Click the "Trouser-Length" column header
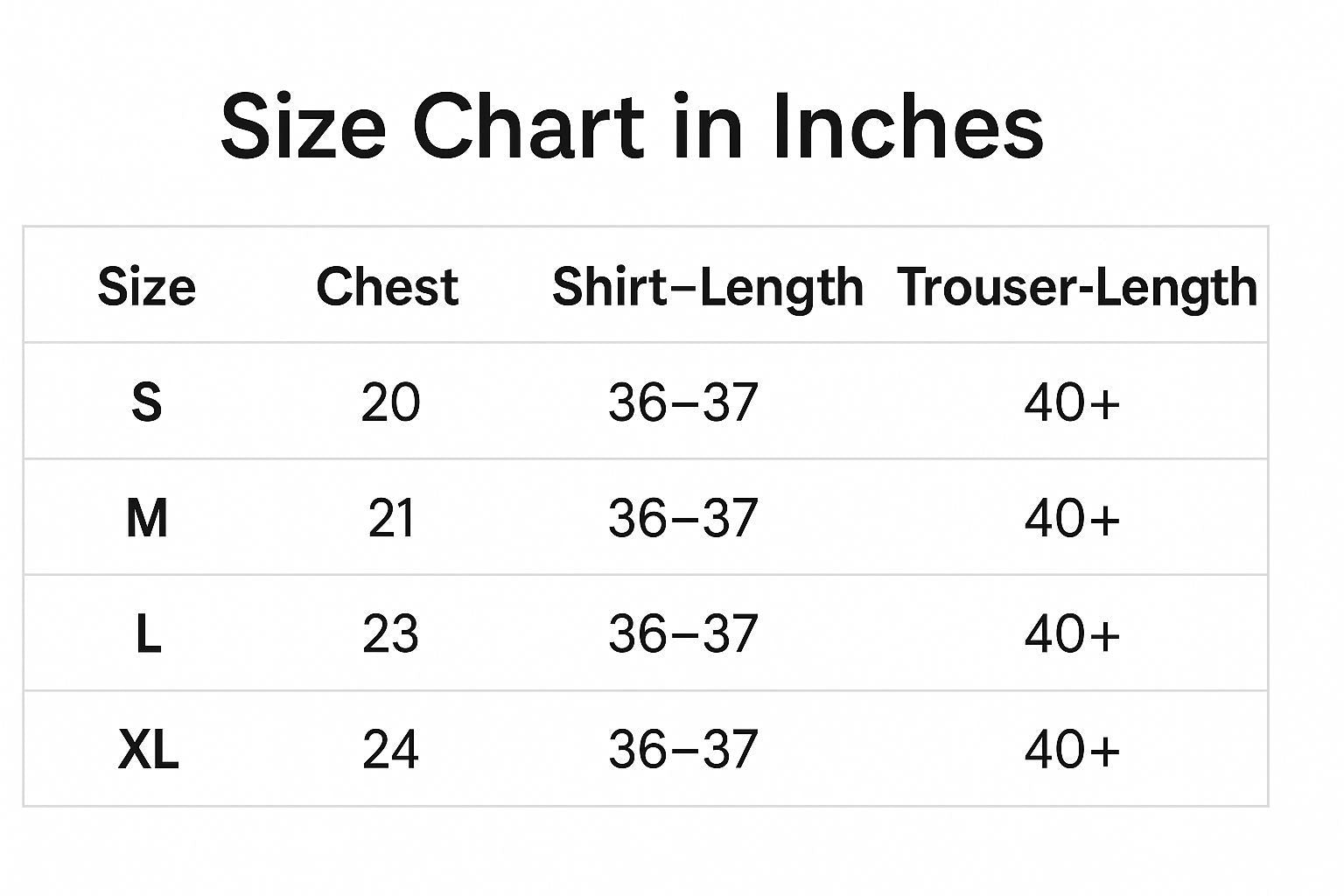The height and width of the screenshot is (896, 1344). pos(1077,287)
